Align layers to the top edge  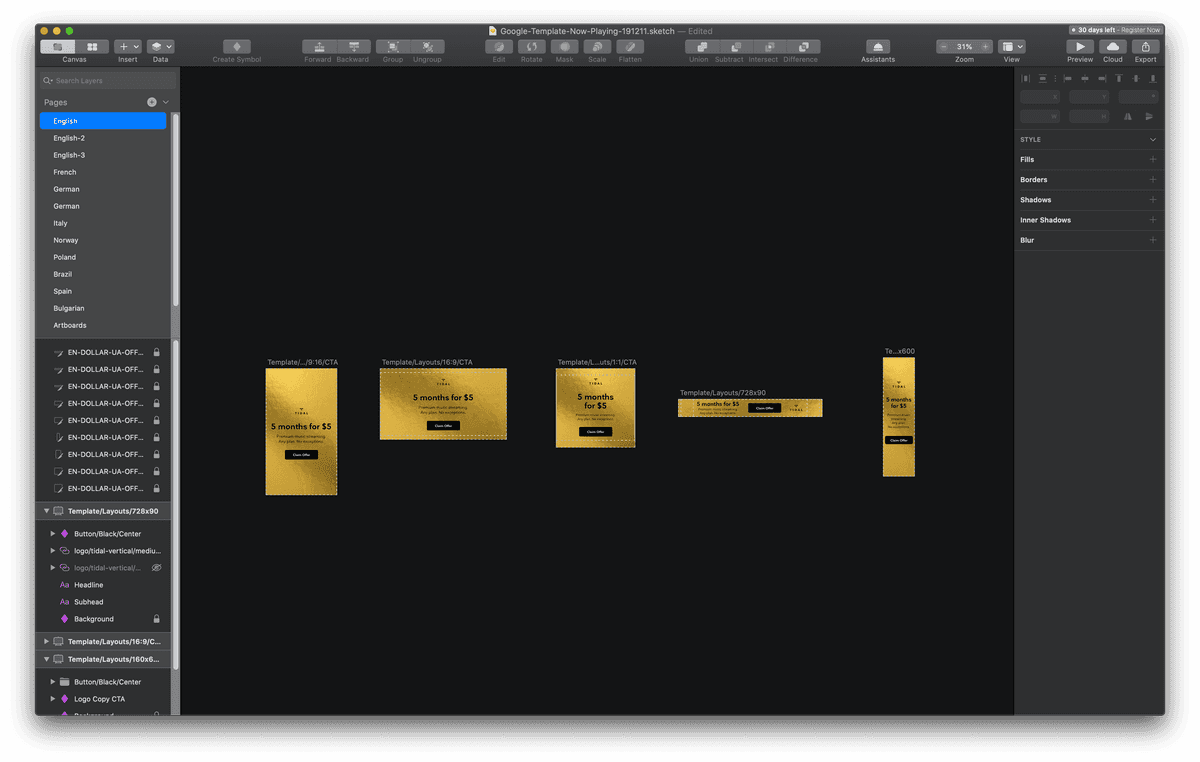(x=1119, y=78)
